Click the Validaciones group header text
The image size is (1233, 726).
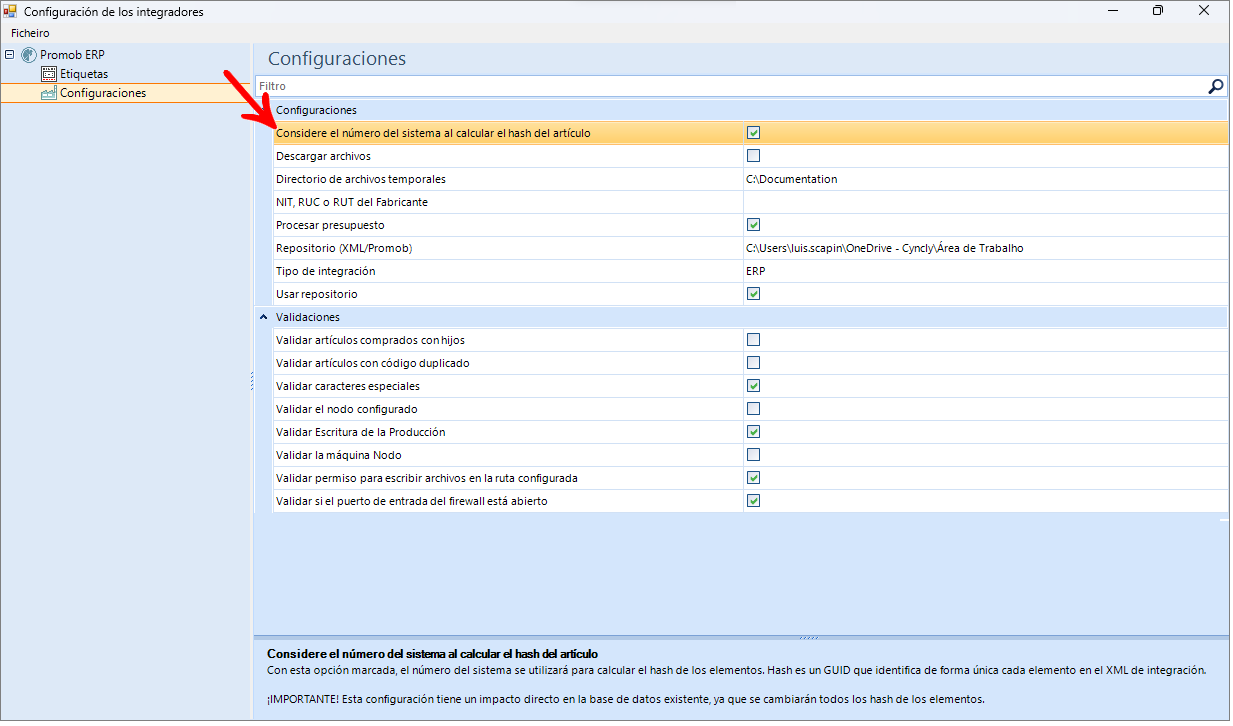(308, 317)
